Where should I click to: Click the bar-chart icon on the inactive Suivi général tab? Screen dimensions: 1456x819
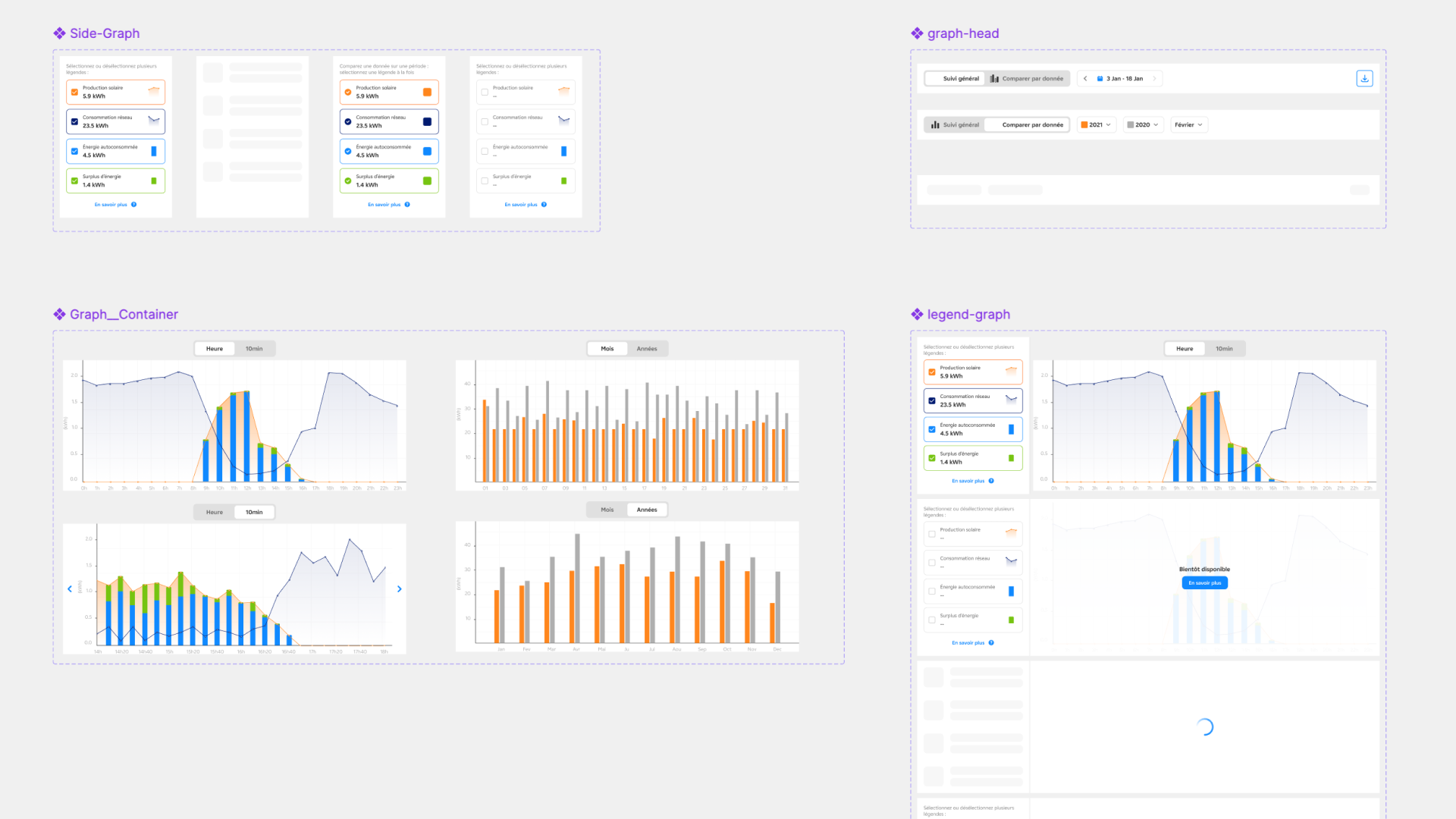tap(935, 125)
